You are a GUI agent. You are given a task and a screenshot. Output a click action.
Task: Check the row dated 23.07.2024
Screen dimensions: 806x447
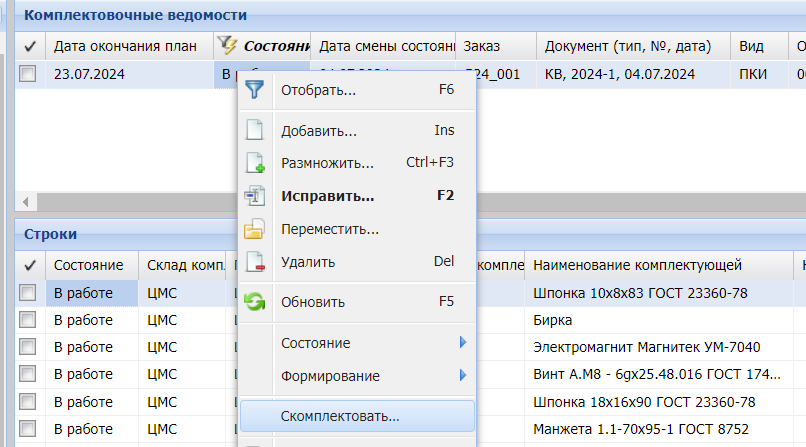pos(28,73)
